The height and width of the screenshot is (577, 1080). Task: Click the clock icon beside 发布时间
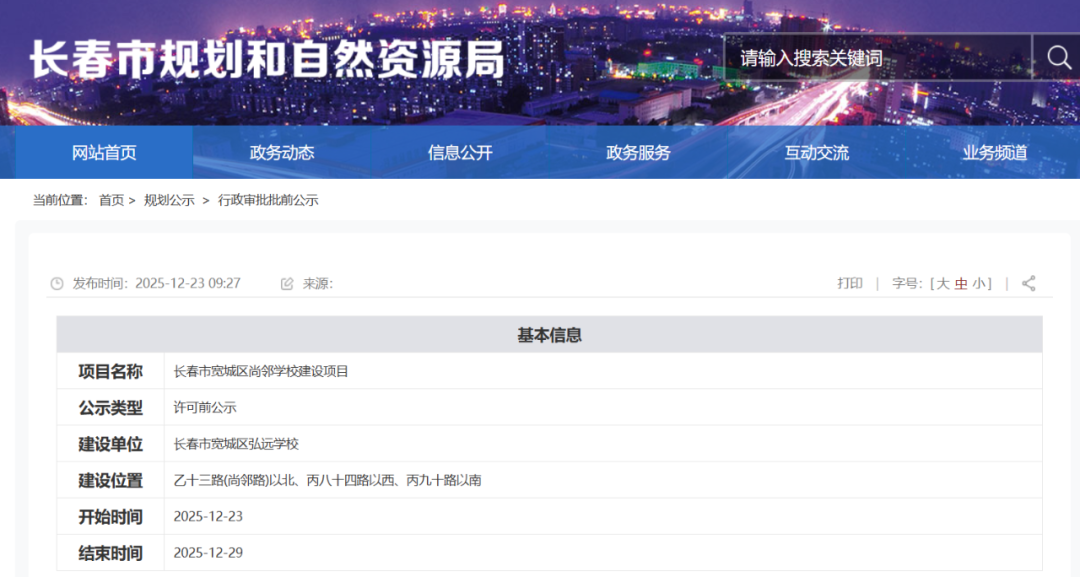point(57,283)
